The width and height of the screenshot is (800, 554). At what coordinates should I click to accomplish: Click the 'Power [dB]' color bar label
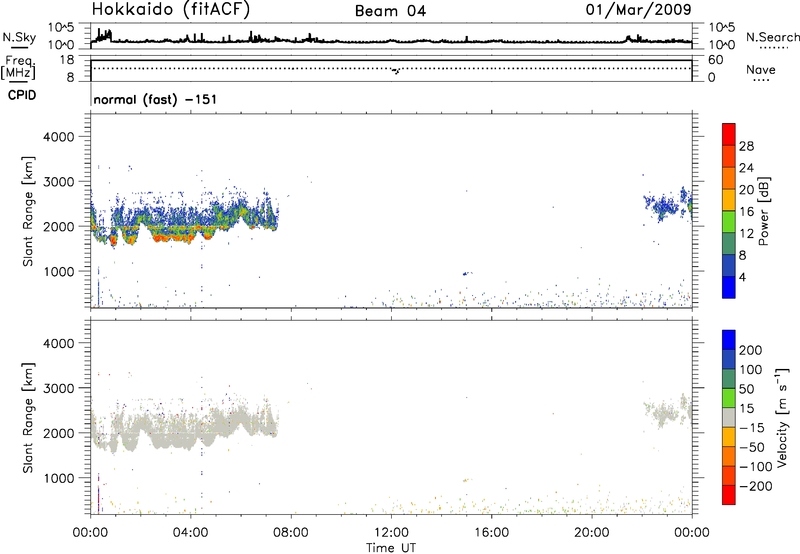tap(763, 211)
